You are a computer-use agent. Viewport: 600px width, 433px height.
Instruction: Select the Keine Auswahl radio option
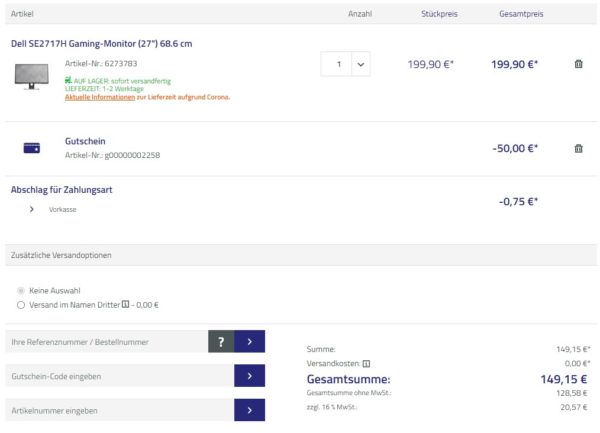coord(21,290)
